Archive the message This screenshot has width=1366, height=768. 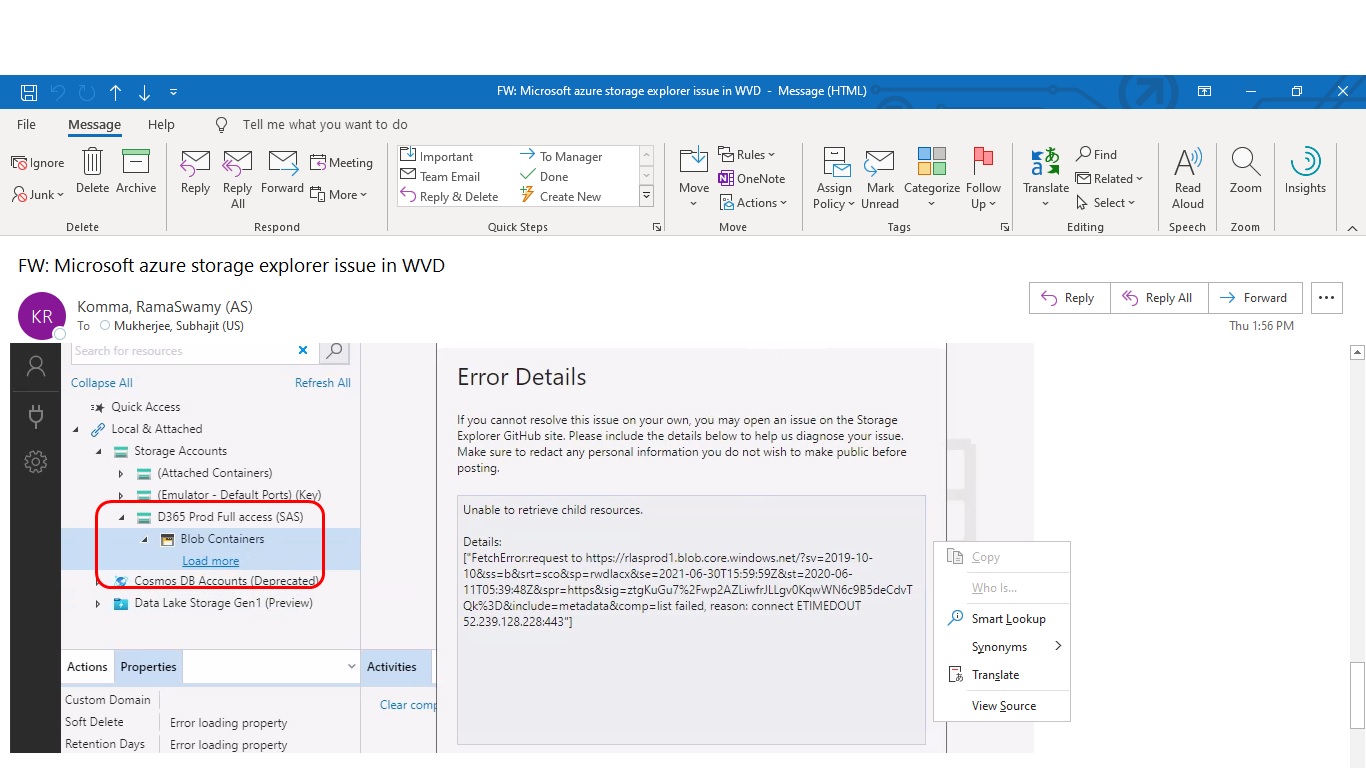tap(137, 175)
